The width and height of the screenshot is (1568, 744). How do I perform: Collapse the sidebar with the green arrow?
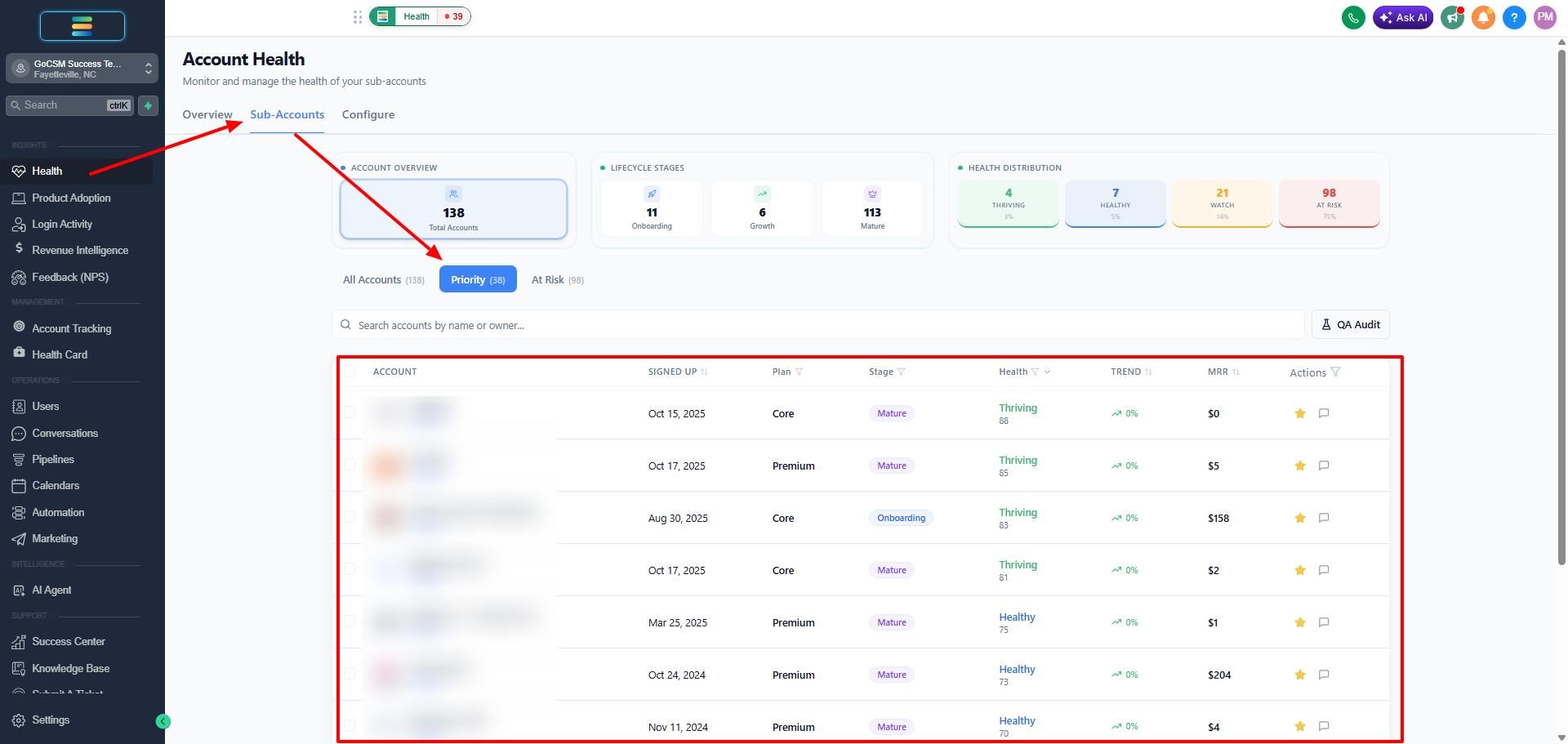point(163,721)
